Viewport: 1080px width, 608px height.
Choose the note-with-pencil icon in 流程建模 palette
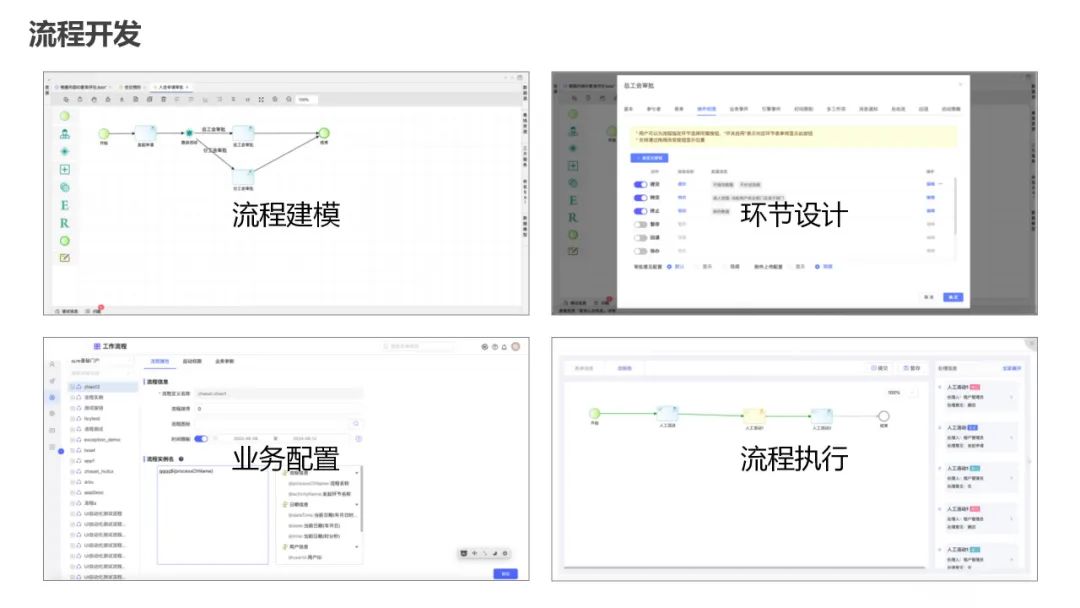click(65, 258)
